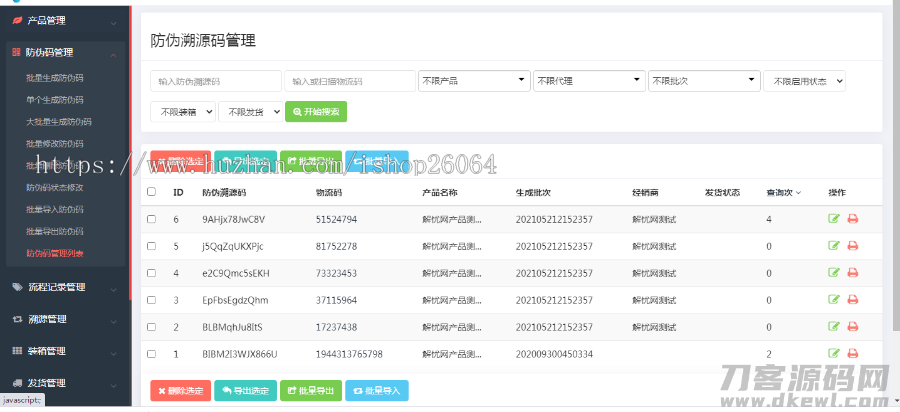Click the truck icon beside 发货管理
The image size is (900, 412).
17,382
